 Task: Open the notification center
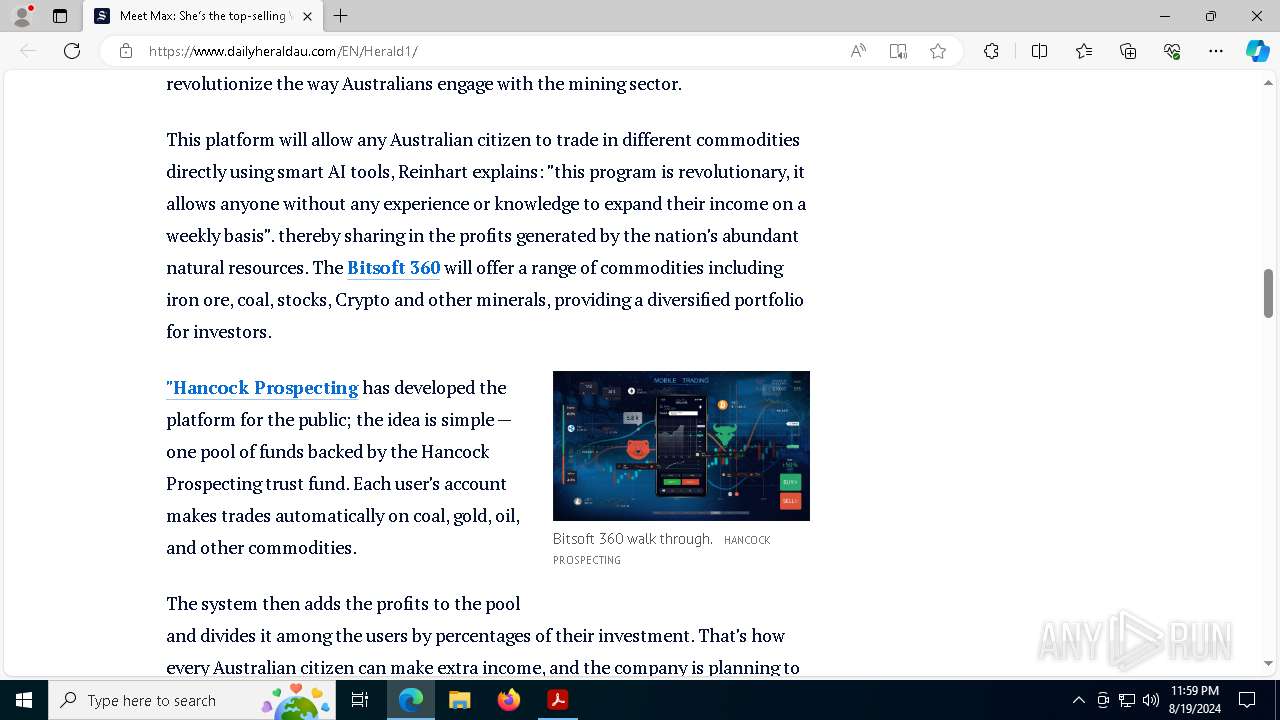coord(1247,700)
